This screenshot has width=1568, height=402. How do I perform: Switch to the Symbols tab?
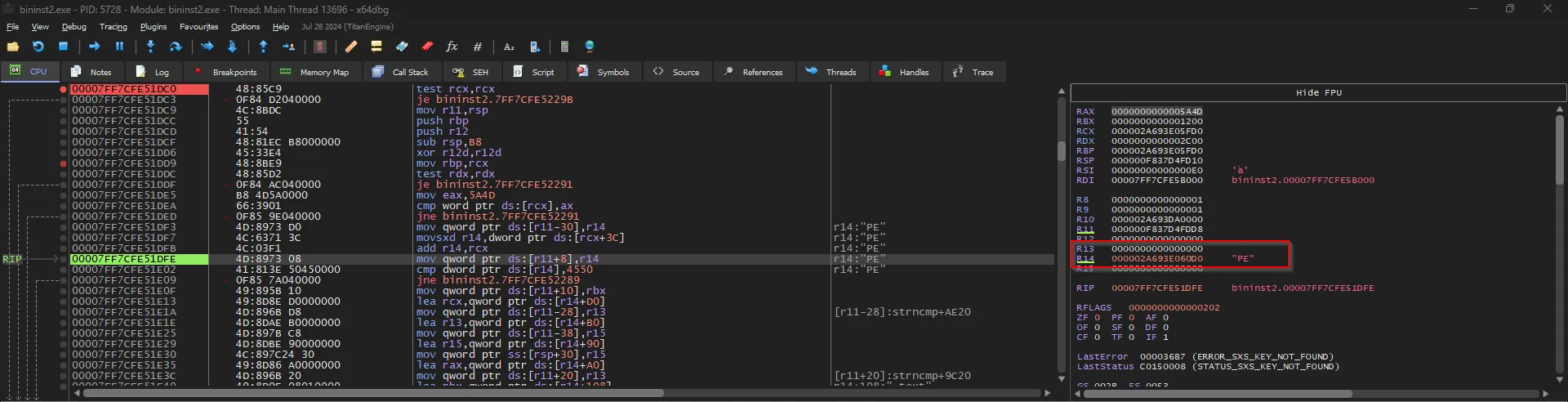[x=604, y=72]
